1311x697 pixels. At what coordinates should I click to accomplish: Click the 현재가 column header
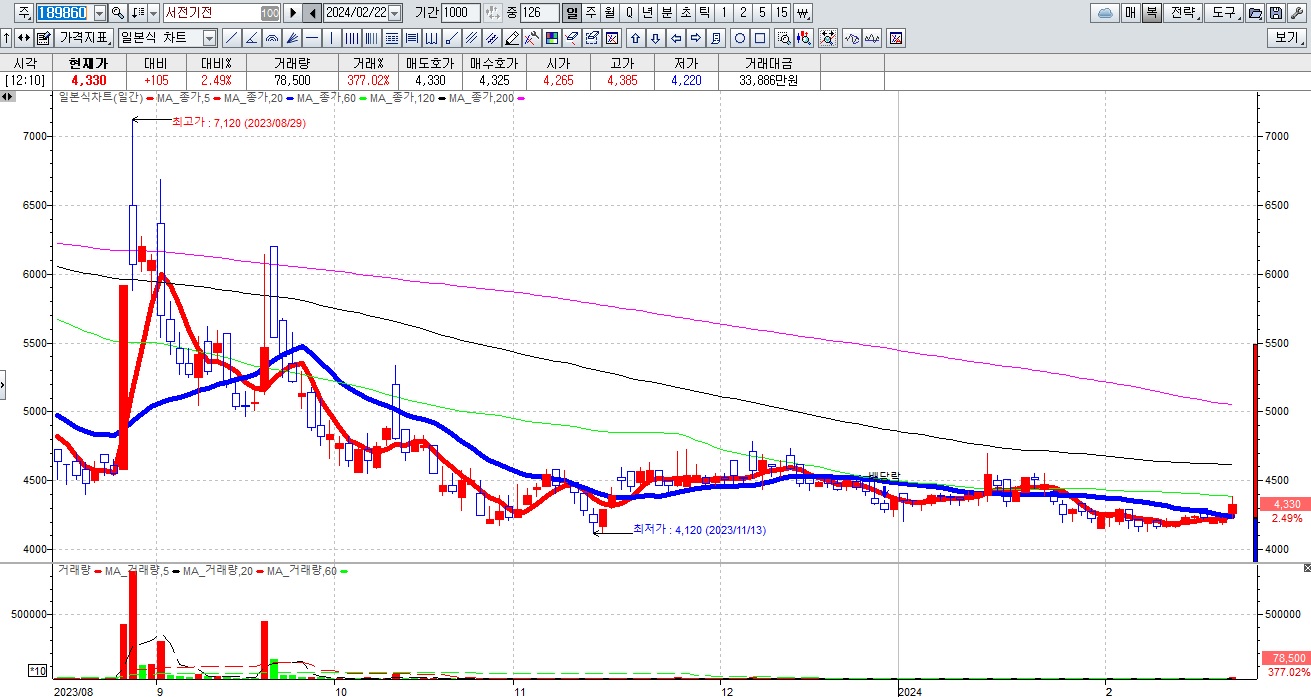(87, 62)
